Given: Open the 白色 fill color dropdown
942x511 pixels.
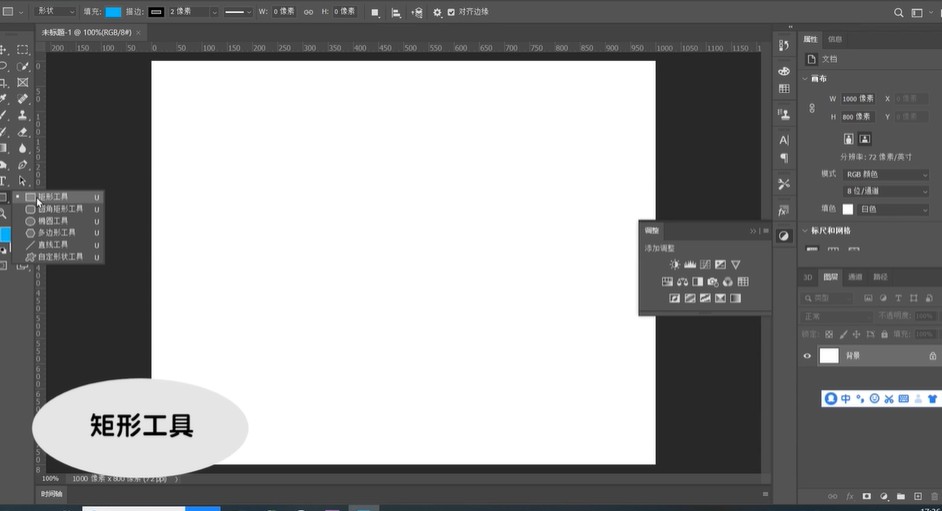Looking at the screenshot, I should 893,210.
